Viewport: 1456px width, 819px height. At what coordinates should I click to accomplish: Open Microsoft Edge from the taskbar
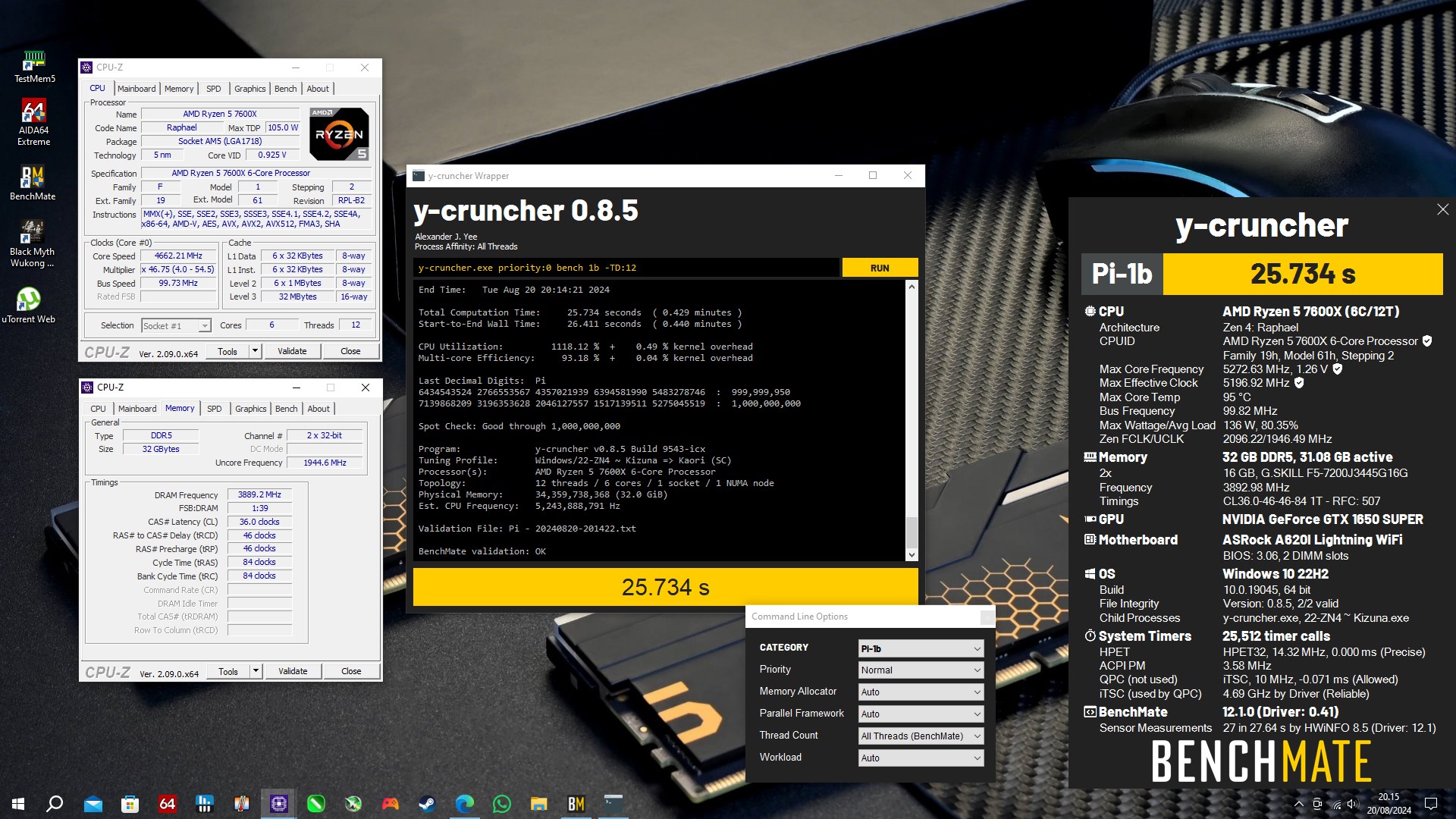coord(464,804)
